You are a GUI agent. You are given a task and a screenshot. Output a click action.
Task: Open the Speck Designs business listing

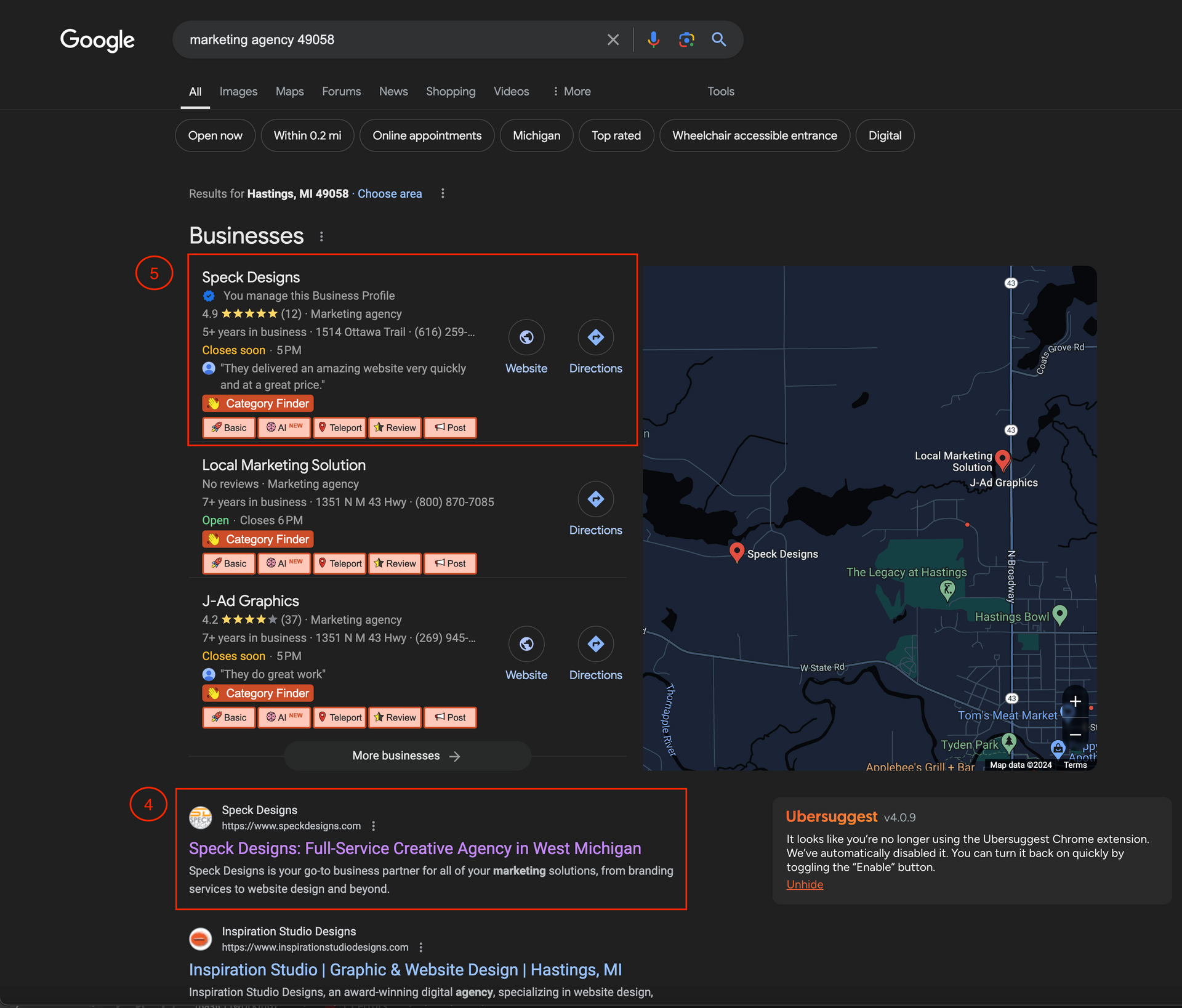pos(251,278)
